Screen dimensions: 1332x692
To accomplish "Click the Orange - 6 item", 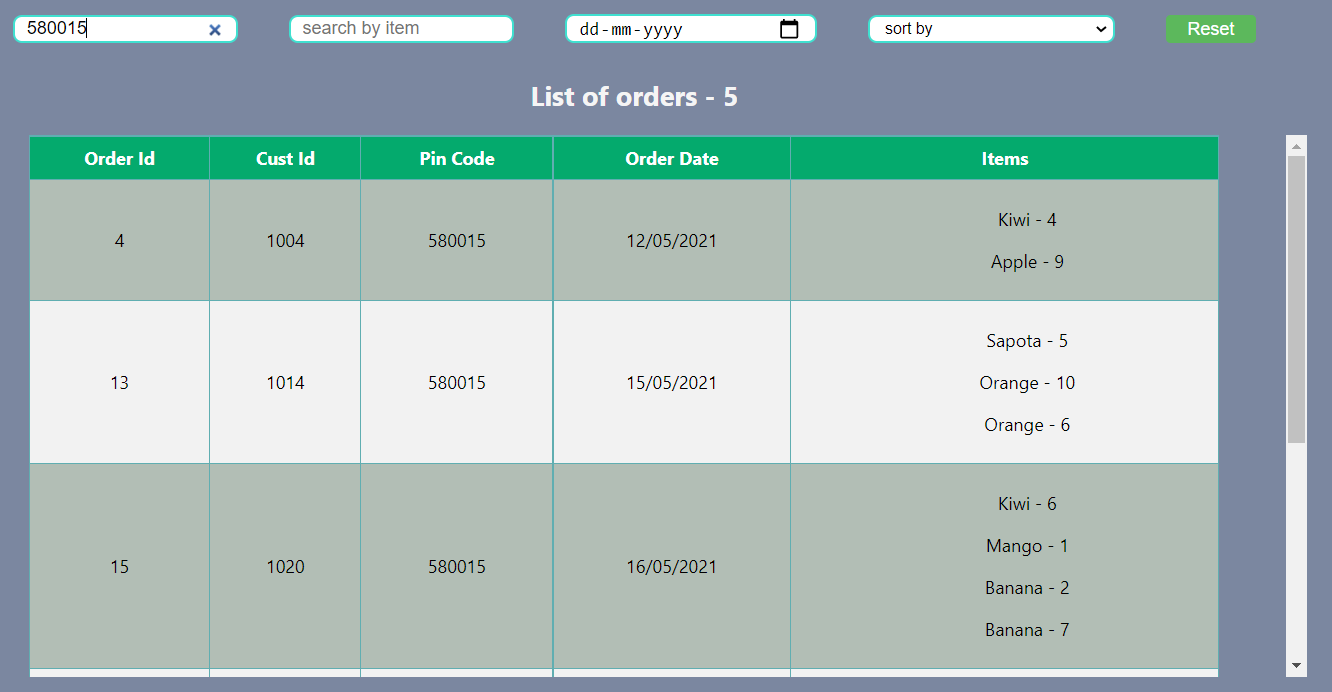I will [x=1027, y=425].
